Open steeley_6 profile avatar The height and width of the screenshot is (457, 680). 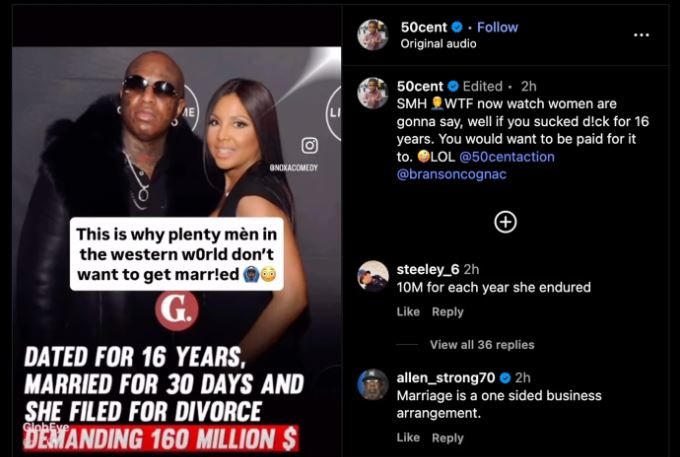coord(373,276)
